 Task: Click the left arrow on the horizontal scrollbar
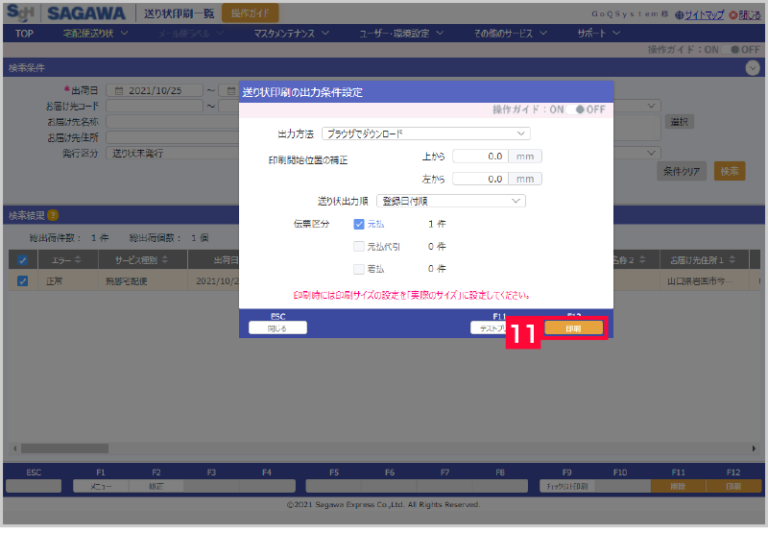[12, 449]
